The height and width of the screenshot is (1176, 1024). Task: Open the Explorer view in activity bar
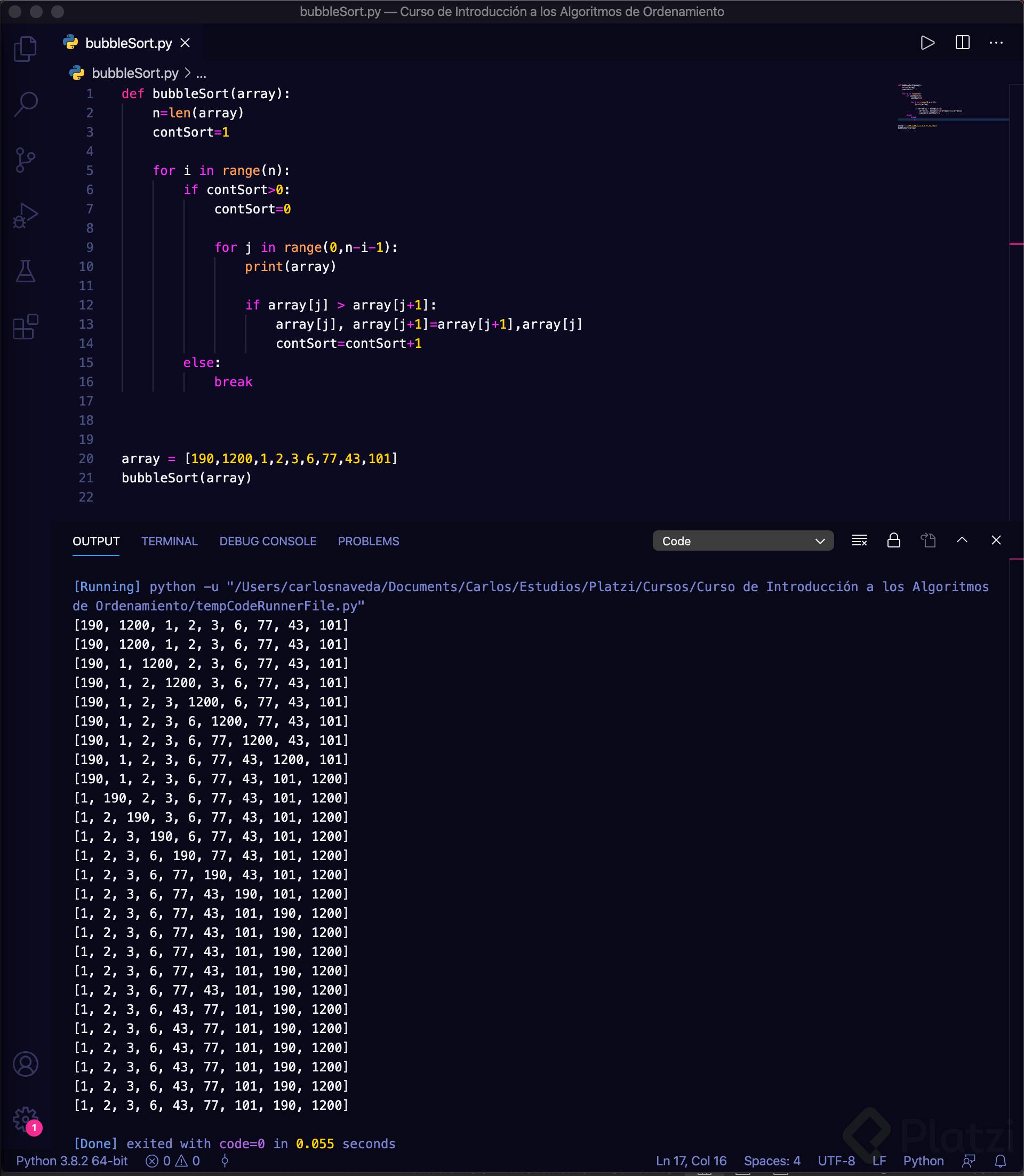(x=25, y=49)
